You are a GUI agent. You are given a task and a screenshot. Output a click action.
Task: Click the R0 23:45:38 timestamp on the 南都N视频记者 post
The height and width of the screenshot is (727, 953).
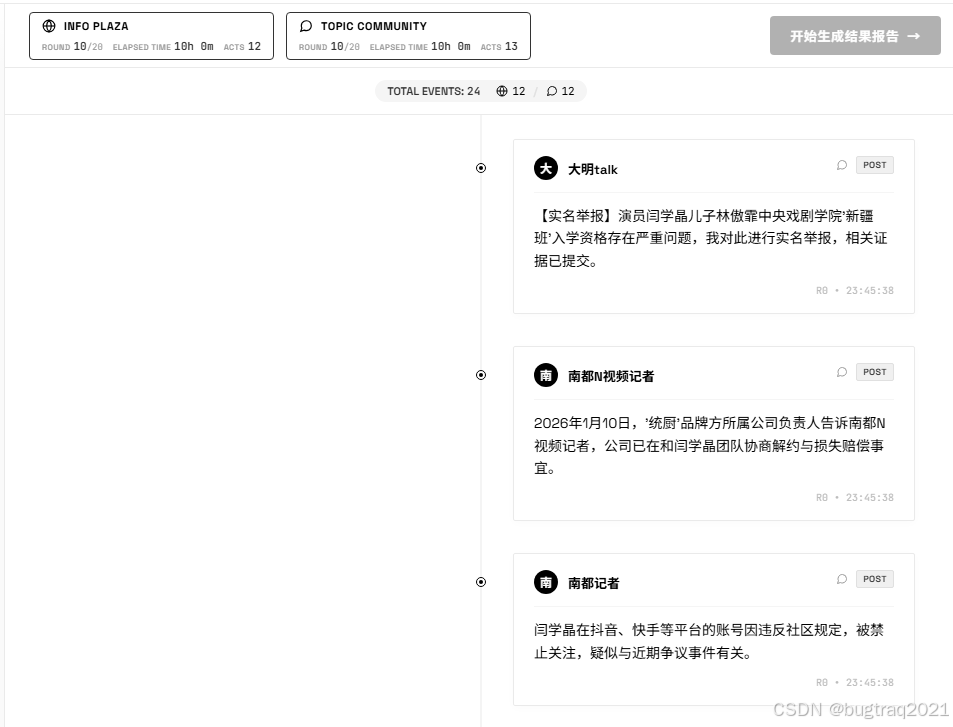coord(855,497)
